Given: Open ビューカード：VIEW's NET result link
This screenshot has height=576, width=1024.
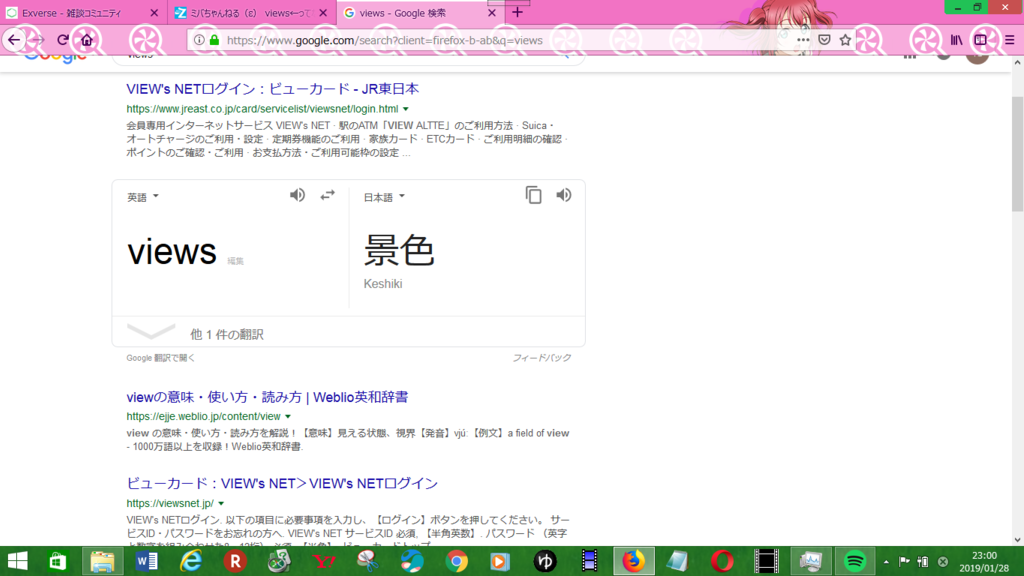Looking at the screenshot, I should coord(282,483).
